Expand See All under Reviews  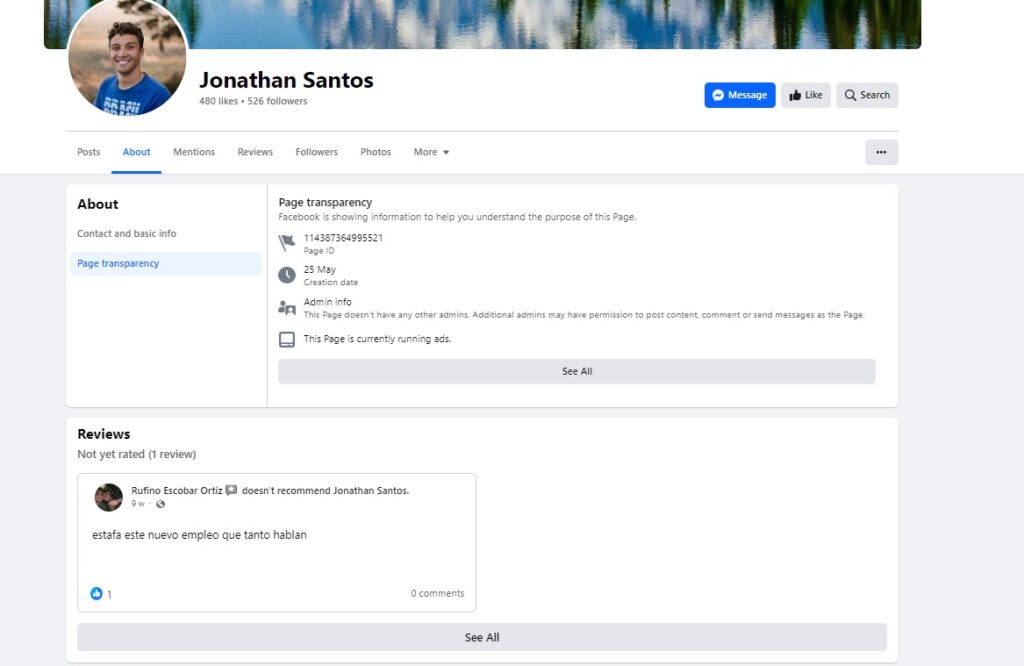click(482, 637)
